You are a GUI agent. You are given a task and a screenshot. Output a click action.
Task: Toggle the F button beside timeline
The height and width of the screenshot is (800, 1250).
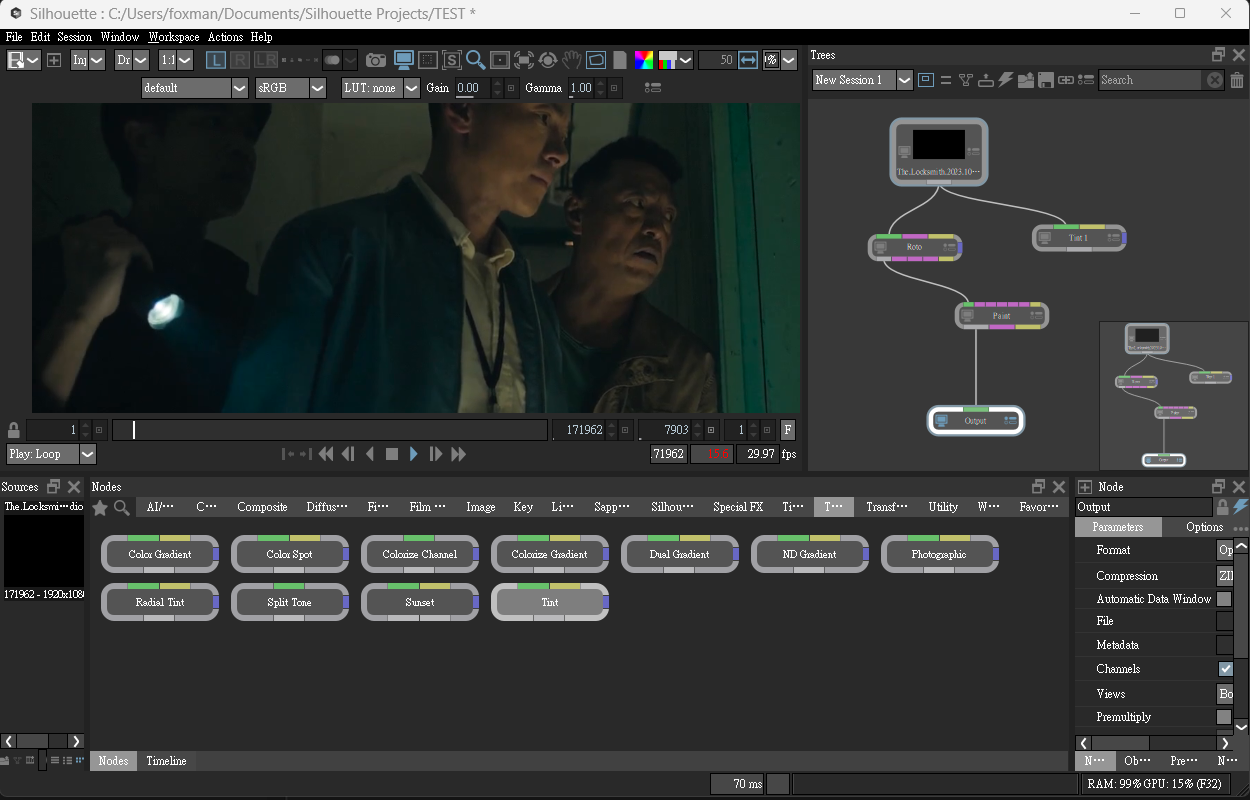788,430
